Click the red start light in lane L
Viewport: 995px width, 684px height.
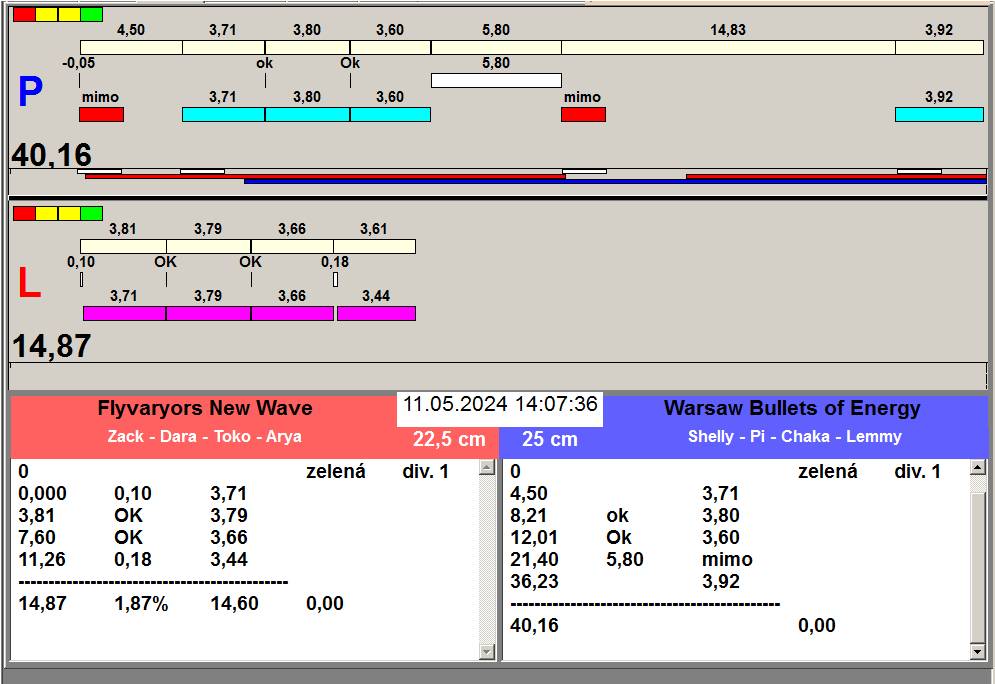(24, 213)
